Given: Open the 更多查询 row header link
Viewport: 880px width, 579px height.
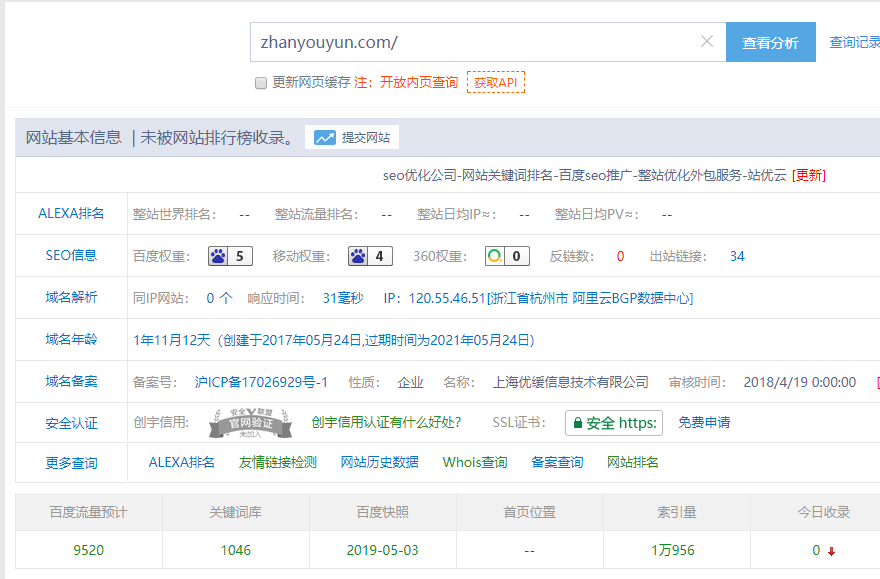Looking at the screenshot, I should tap(71, 463).
